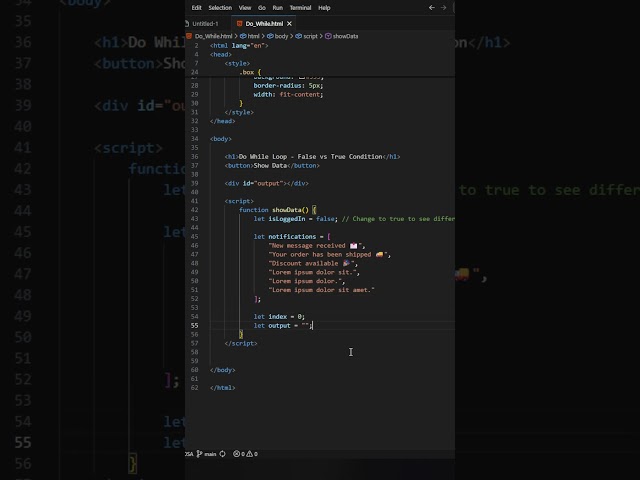Open the Selection menu
The width and height of the screenshot is (640, 480).
(220, 8)
